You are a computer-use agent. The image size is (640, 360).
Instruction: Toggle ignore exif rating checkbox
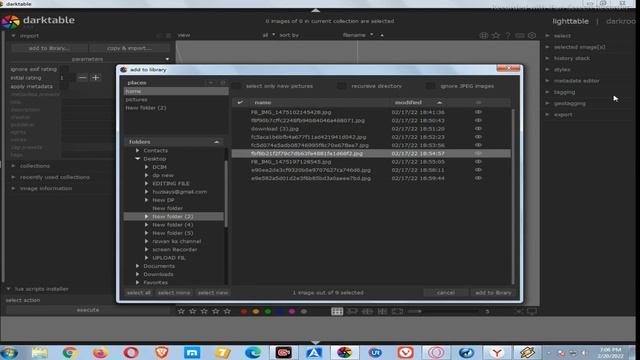tap(64, 69)
